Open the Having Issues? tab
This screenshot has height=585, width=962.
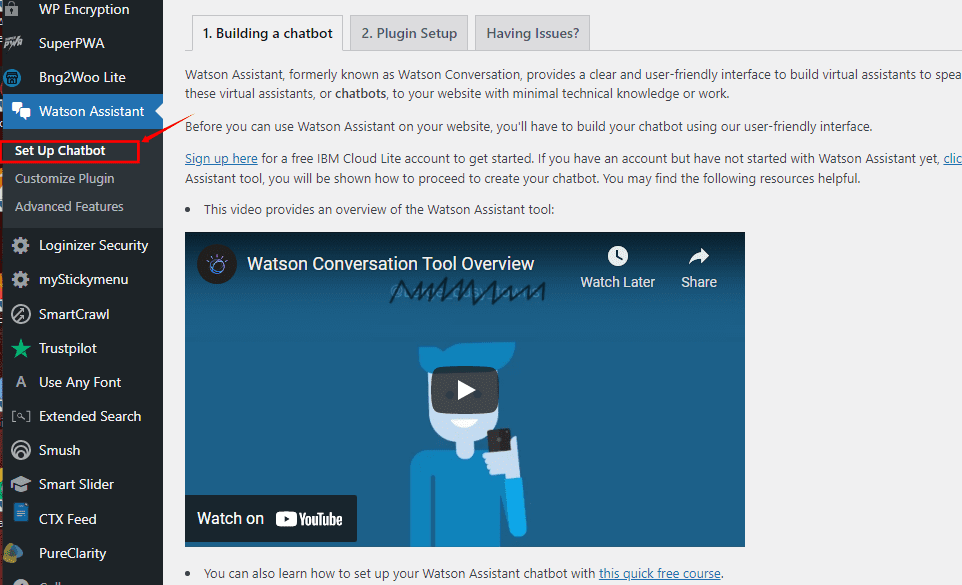[x=533, y=33]
